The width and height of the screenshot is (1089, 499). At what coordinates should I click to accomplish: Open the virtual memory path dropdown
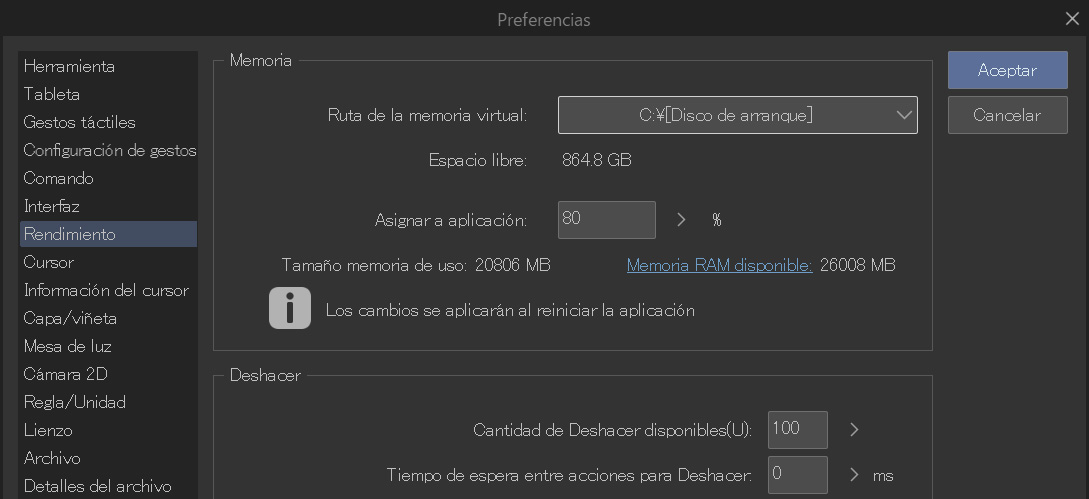pyautogui.click(x=737, y=115)
